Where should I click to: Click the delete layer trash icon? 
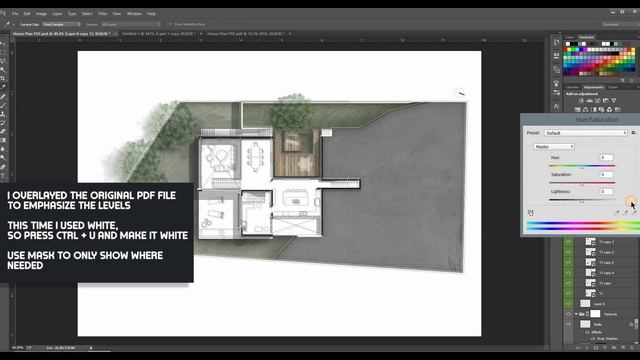coord(631,348)
